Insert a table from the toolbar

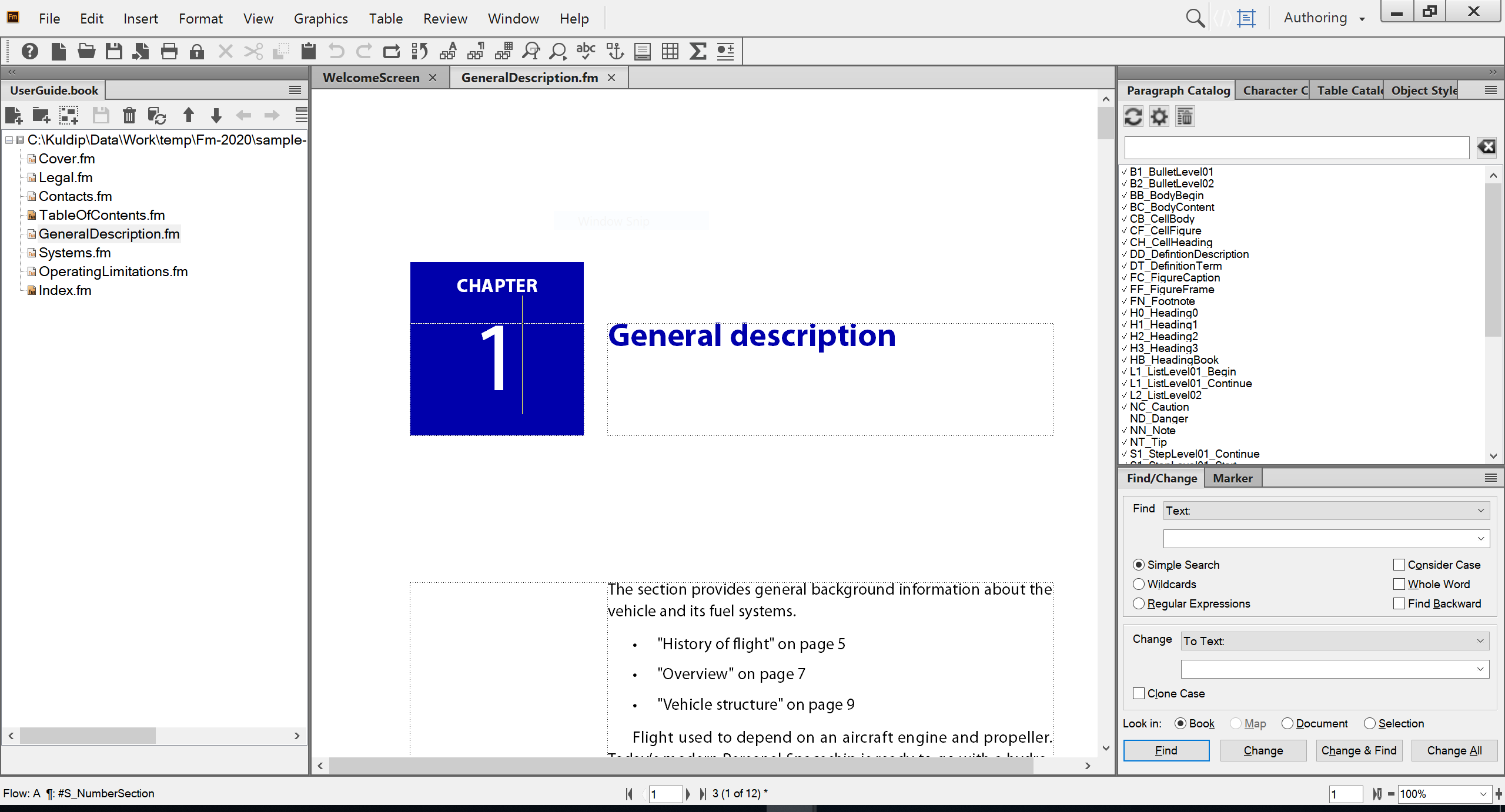(670, 51)
